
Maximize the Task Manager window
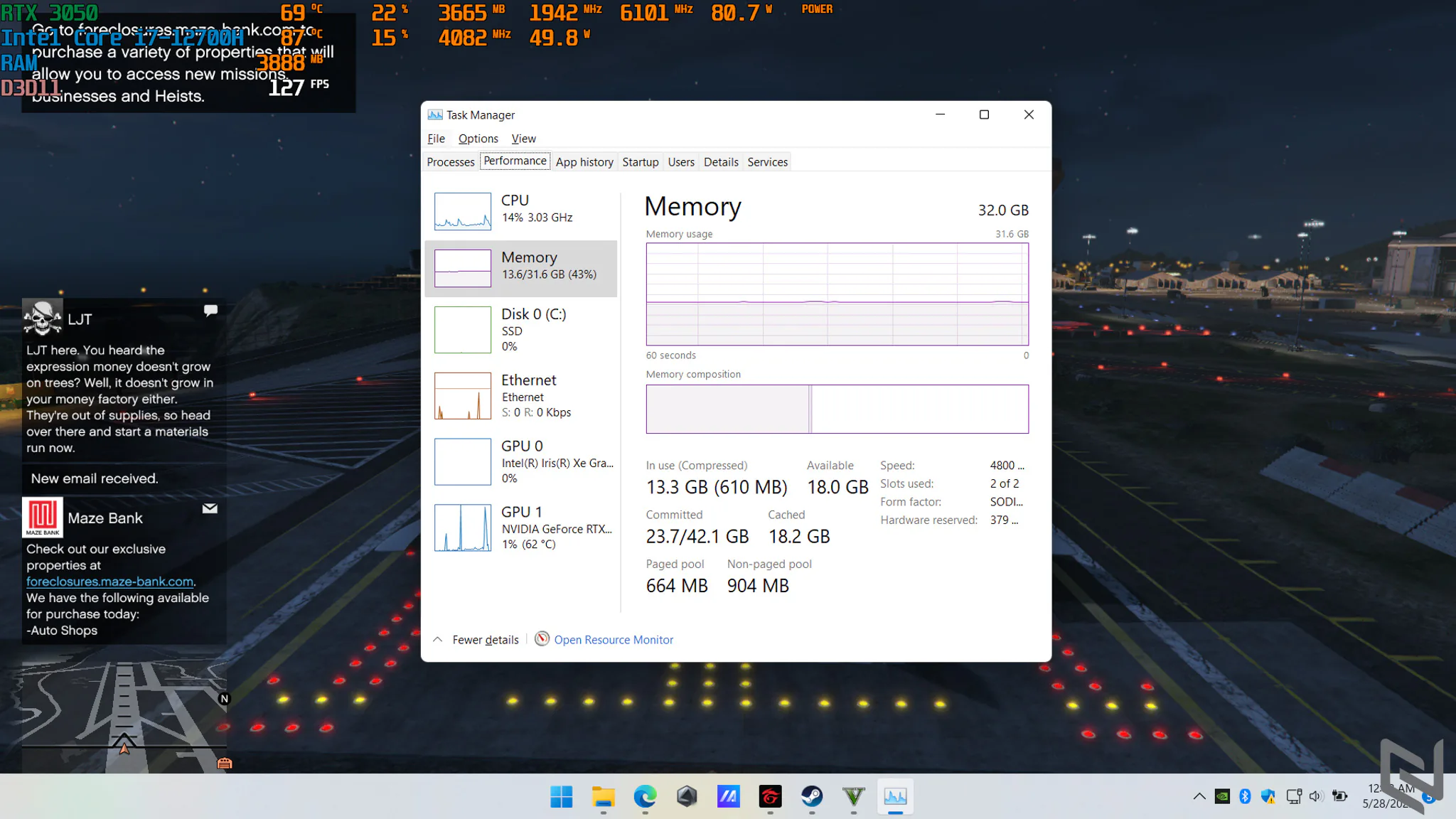tap(984, 114)
